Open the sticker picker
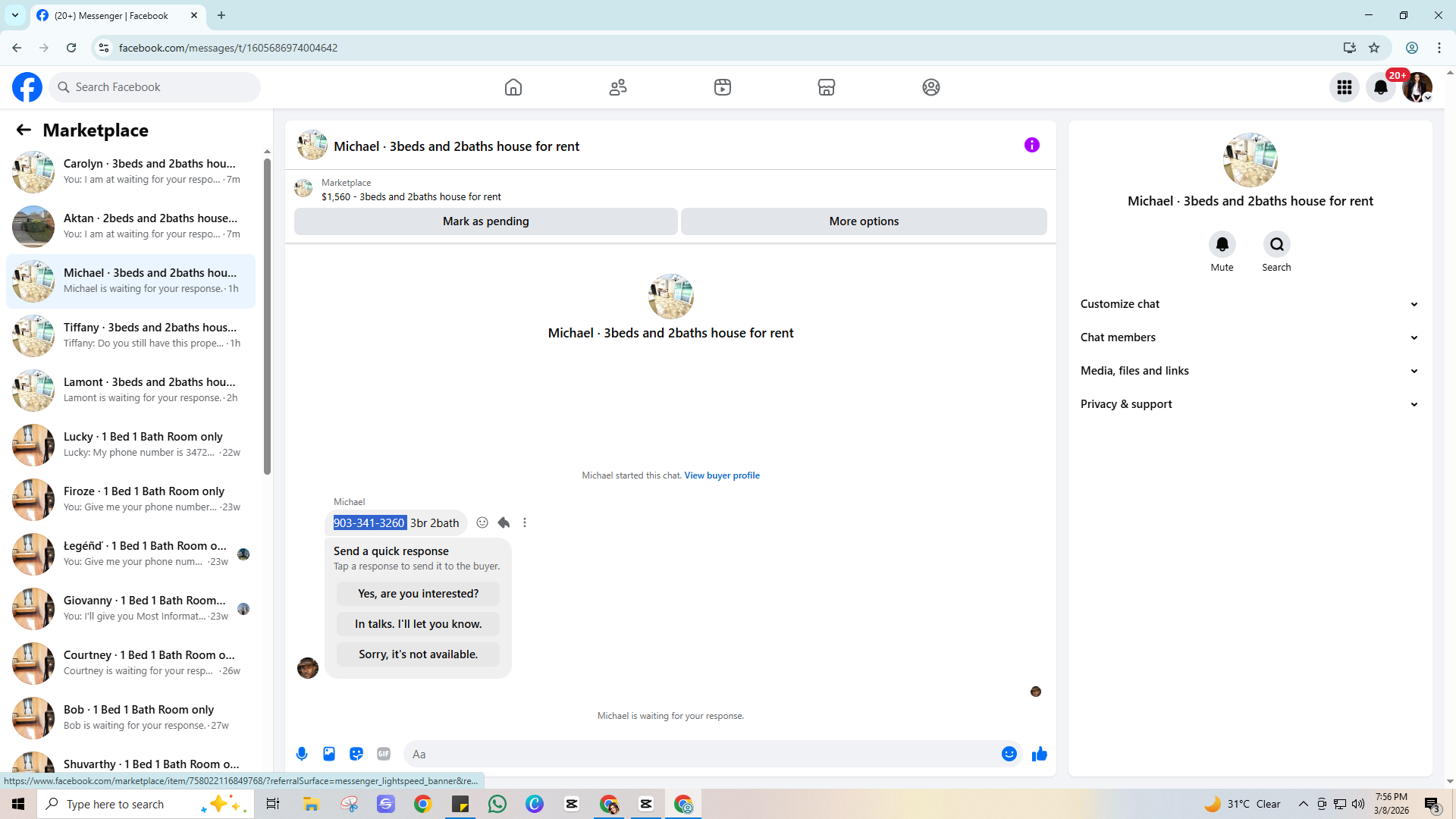This screenshot has height=819, width=1456. [x=356, y=754]
